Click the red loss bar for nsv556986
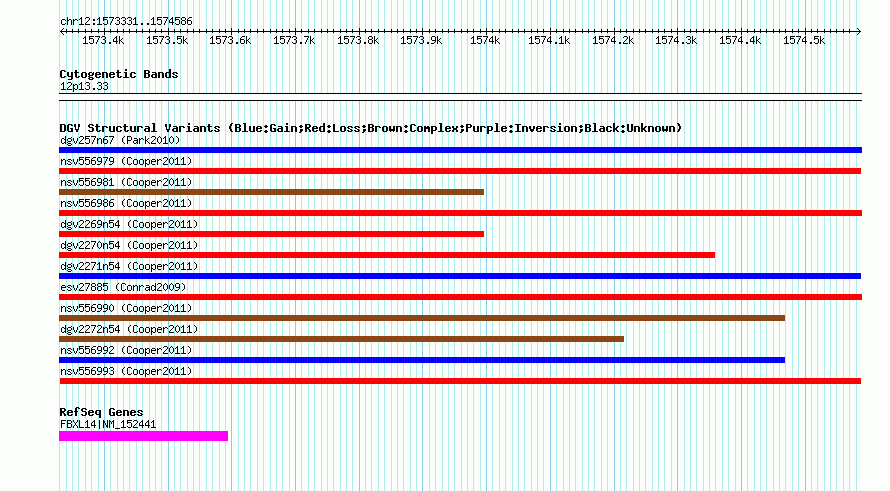Image resolution: width=890 pixels, height=491 pixels. (x=460, y=213)
